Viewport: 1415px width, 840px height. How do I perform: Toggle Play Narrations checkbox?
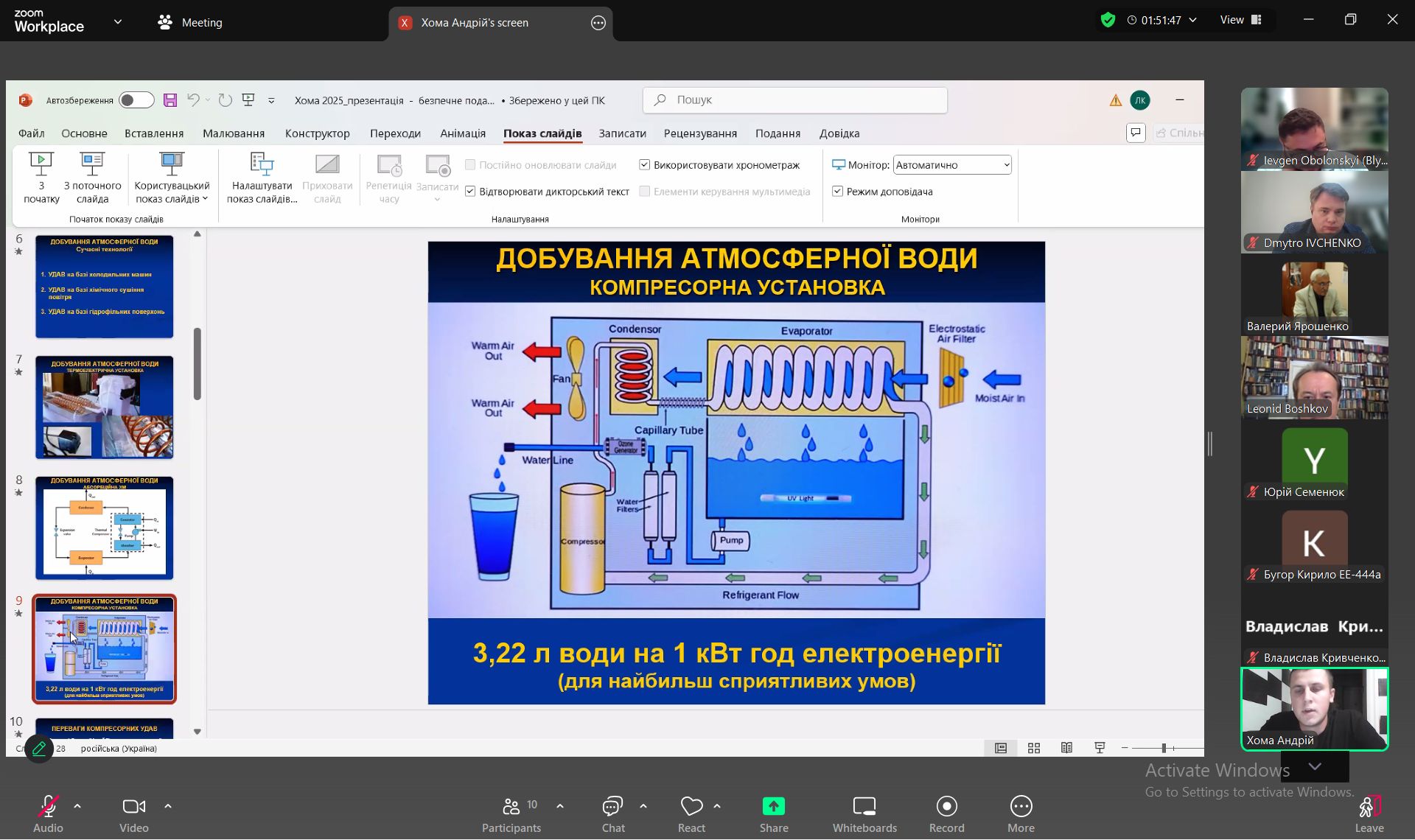pos(470,191)
